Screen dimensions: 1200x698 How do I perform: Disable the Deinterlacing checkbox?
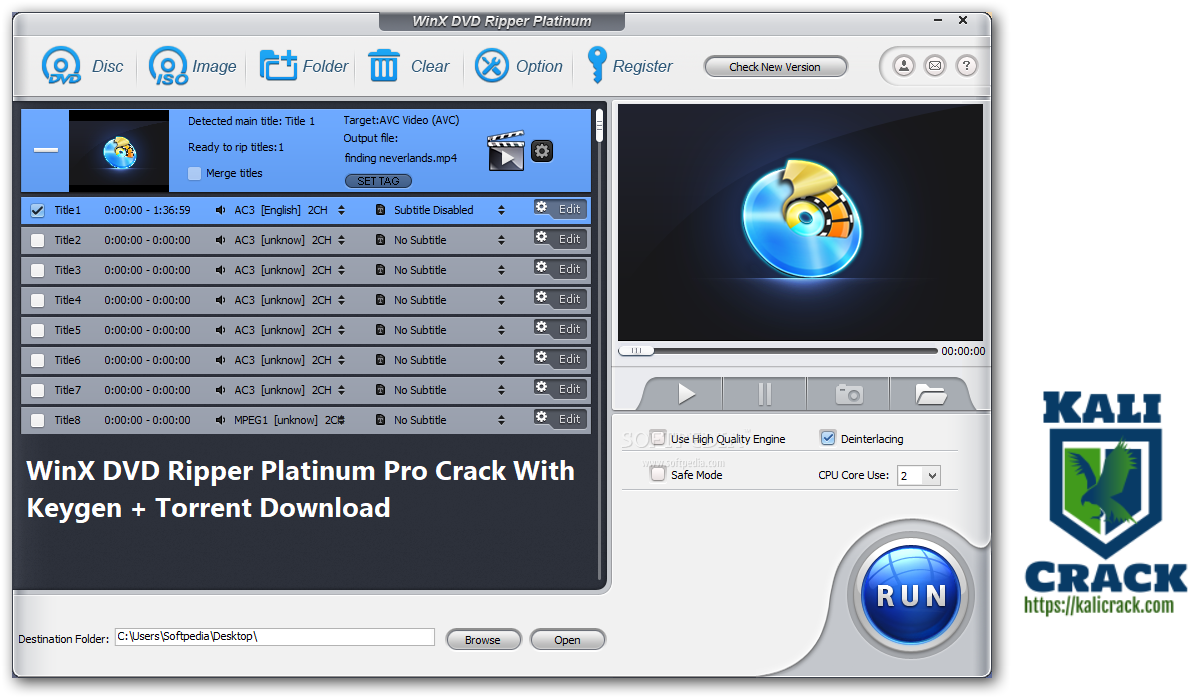click(x=827, y=438)
